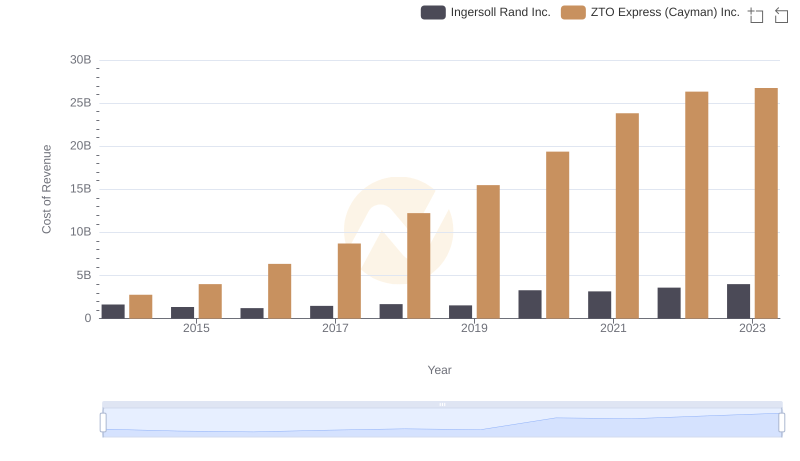Click the Ingersoll Rand bar for 2015
Screen dimensions: 800x461
(183, 313)
